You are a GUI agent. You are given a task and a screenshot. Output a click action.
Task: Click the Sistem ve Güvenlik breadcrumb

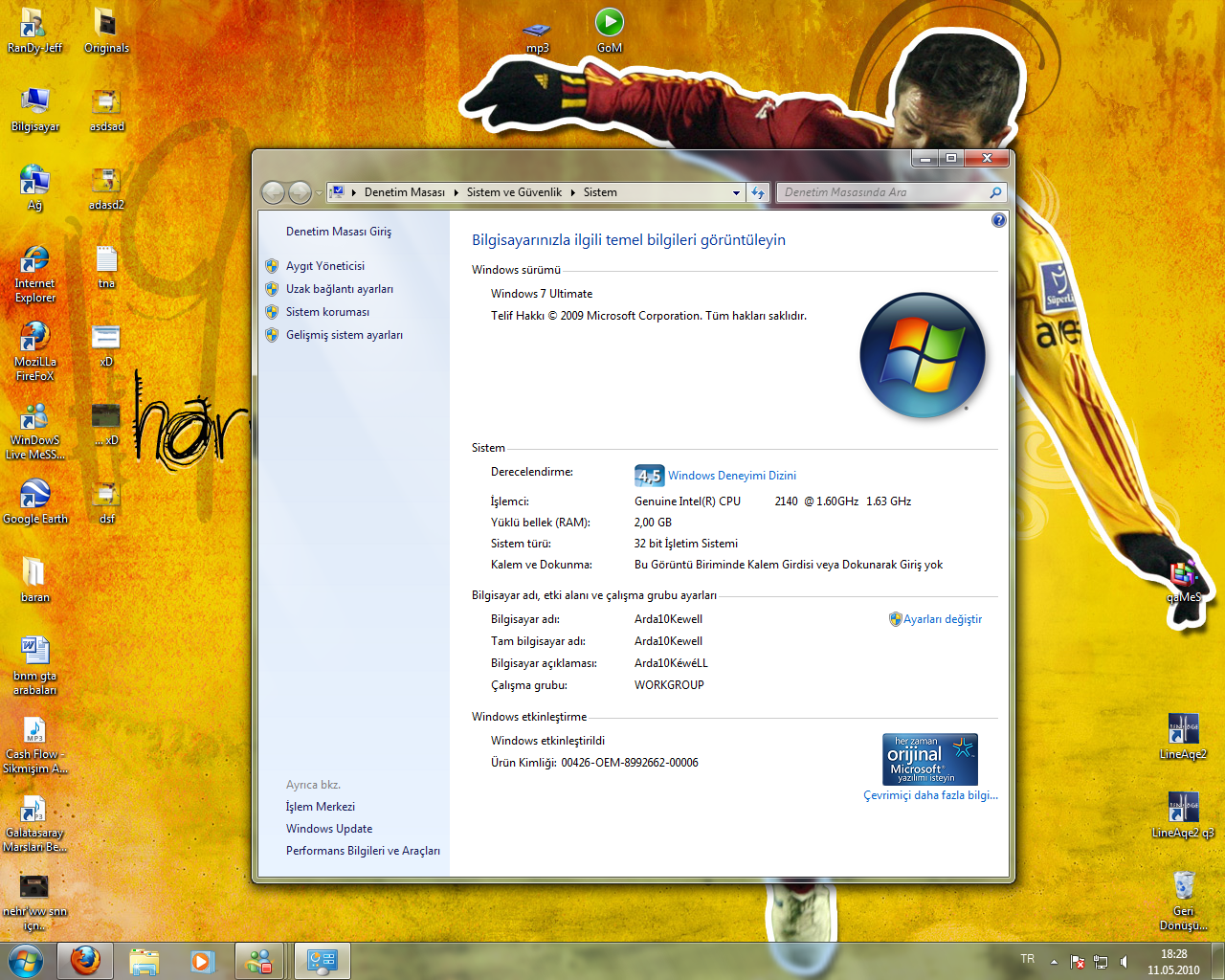pos(514,192)
